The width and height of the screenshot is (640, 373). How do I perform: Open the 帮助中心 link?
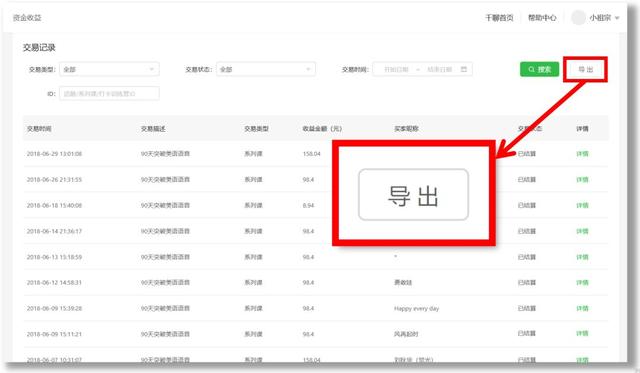(x=542, y=18)
